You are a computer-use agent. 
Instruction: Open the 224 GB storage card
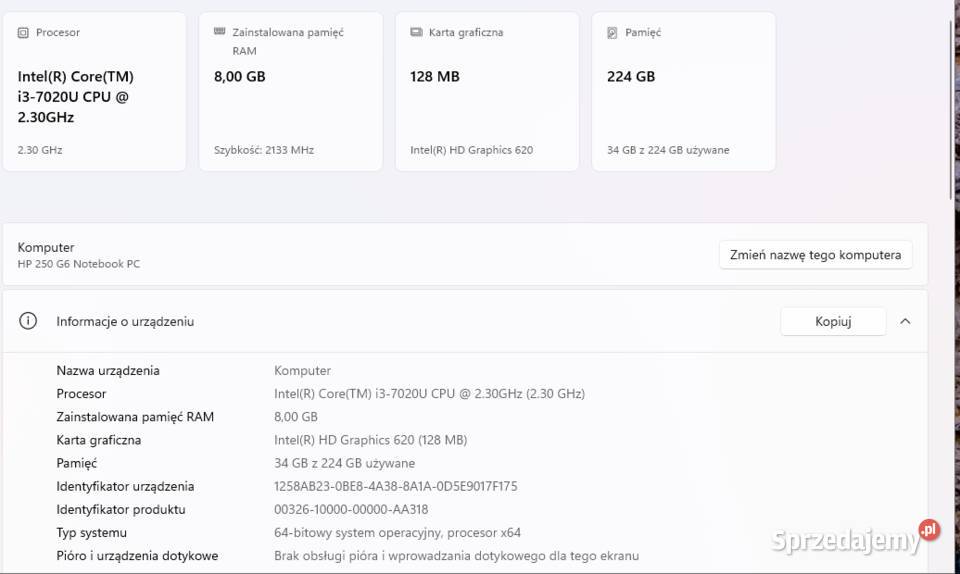pos(684,92)
